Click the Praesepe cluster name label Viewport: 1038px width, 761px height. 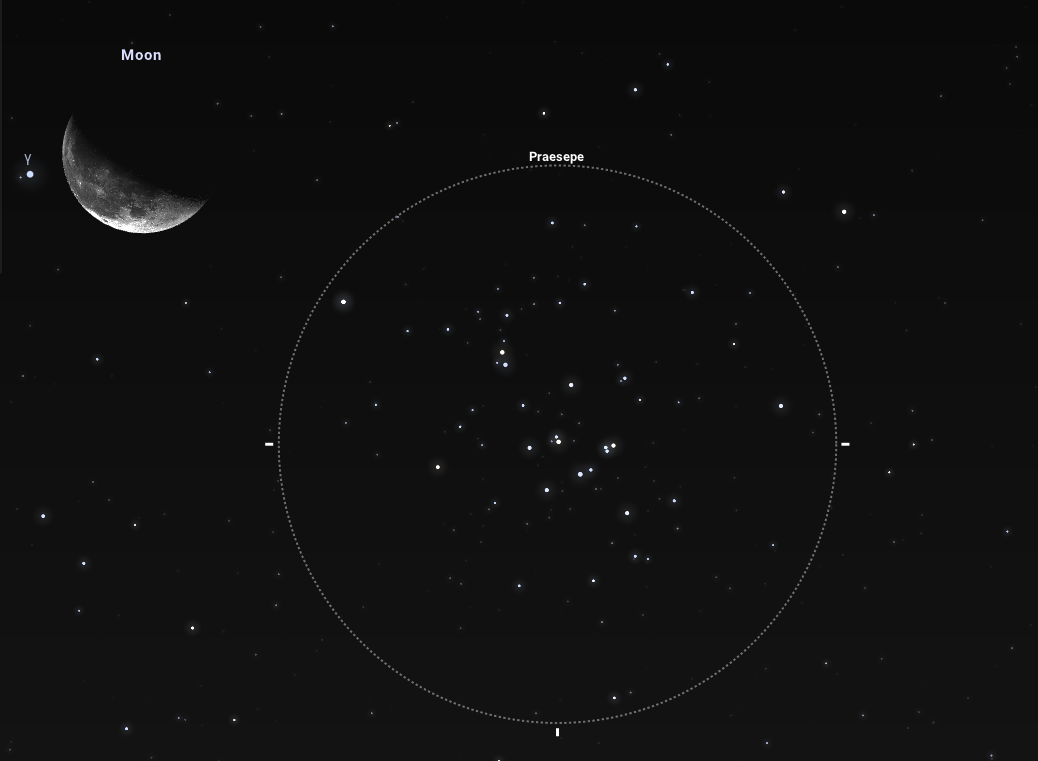coord(556,157)
